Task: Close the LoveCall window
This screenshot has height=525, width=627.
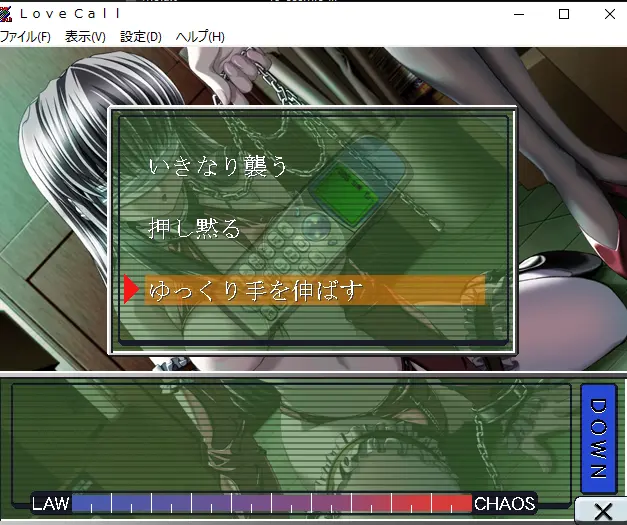Action: (x=610, y=14)
